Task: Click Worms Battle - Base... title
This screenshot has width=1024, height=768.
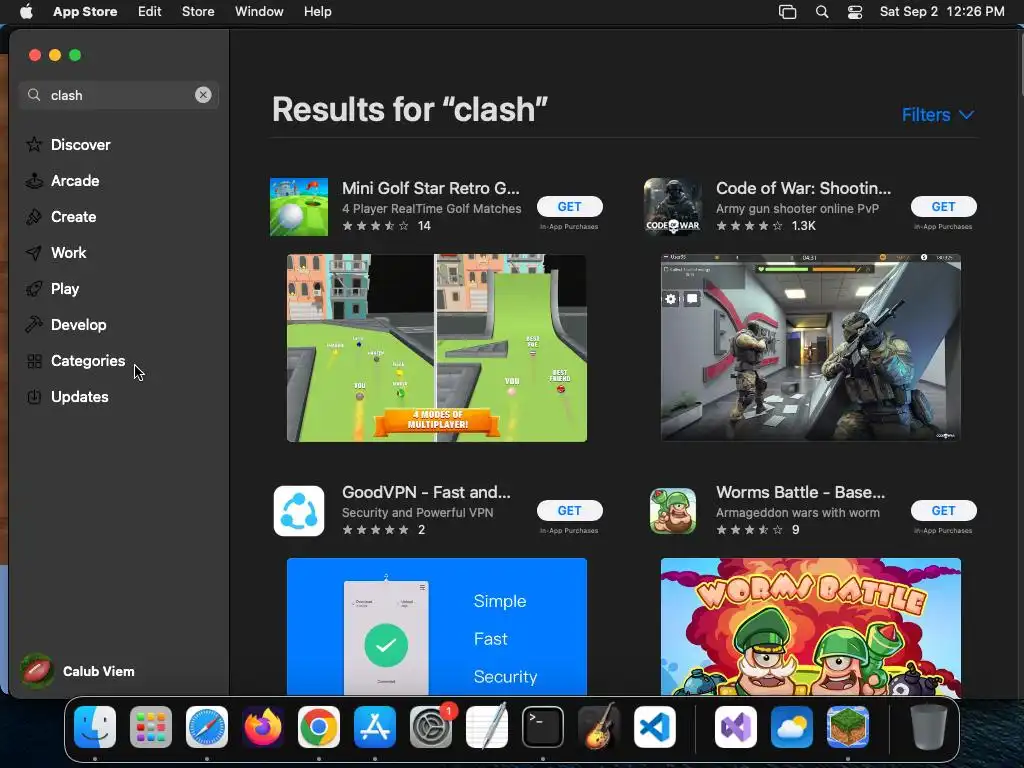Action: (801, 492)
